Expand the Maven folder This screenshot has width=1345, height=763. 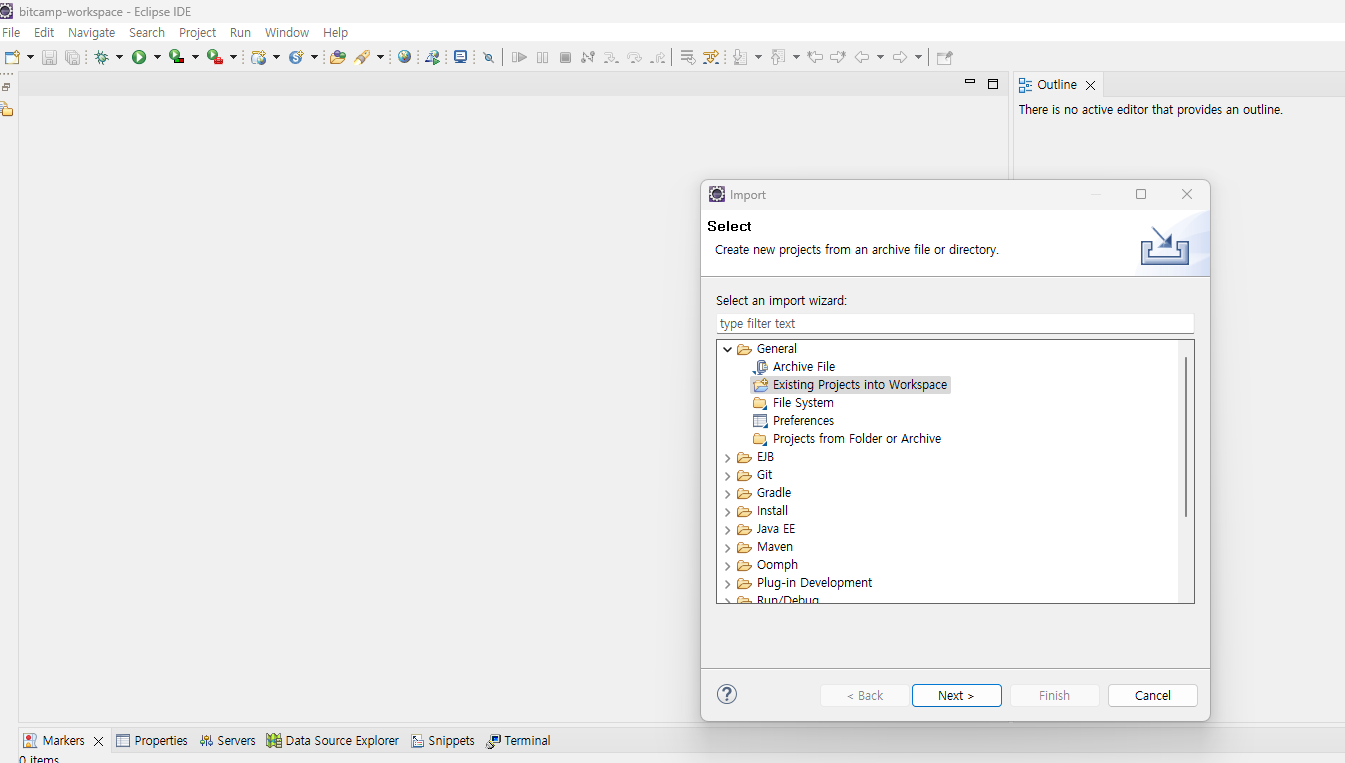click(728, 547)
